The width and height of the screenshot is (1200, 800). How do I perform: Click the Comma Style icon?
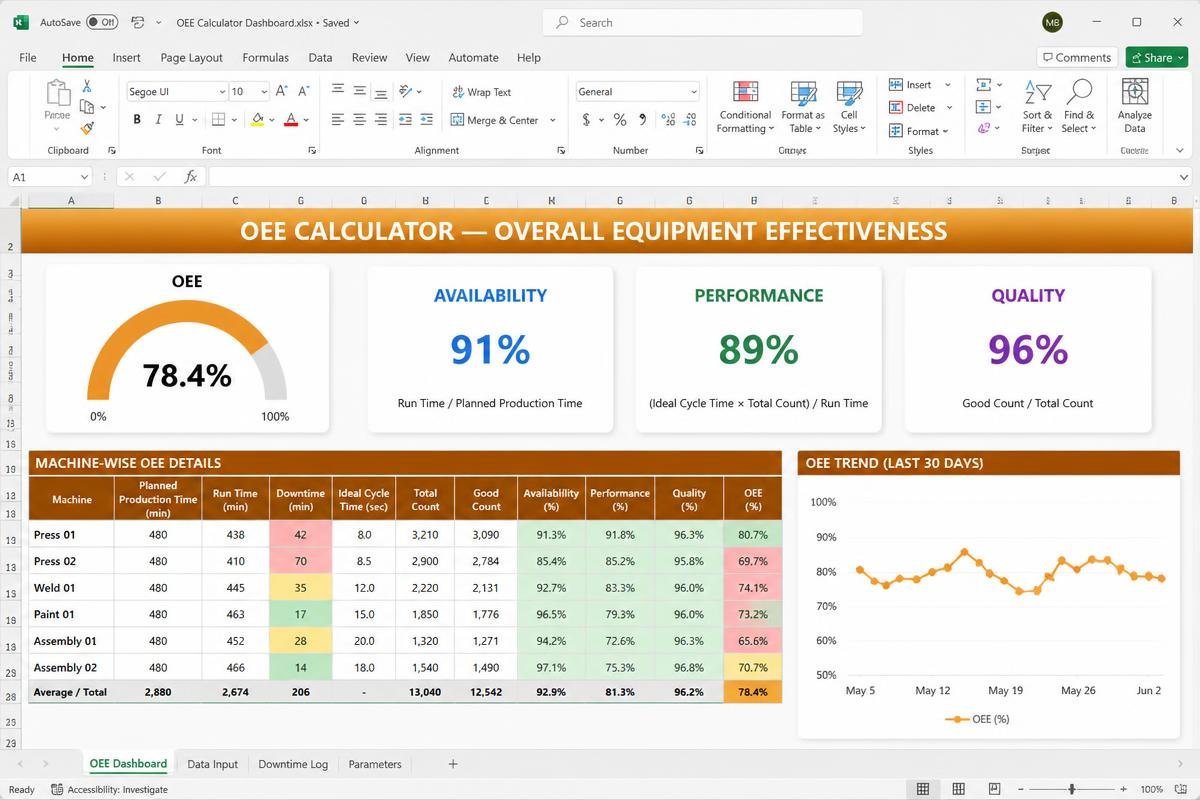point(642,120)
